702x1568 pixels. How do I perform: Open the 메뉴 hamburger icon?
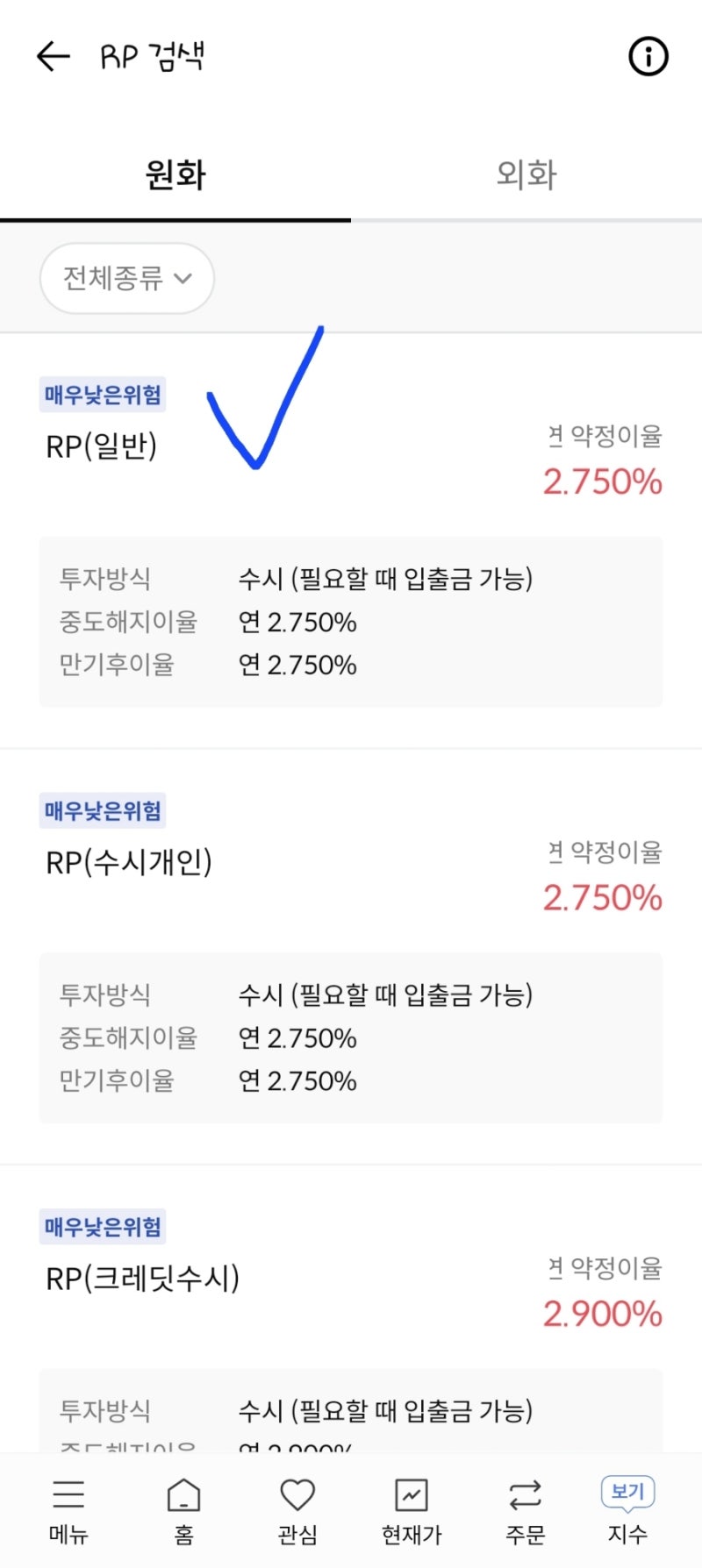(x=68, y=1494)
